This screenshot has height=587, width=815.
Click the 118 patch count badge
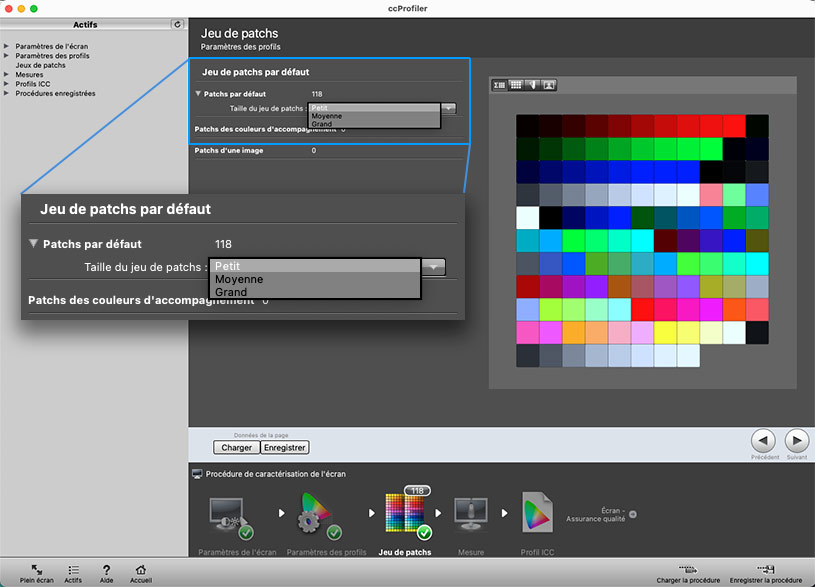pos(417,491)
